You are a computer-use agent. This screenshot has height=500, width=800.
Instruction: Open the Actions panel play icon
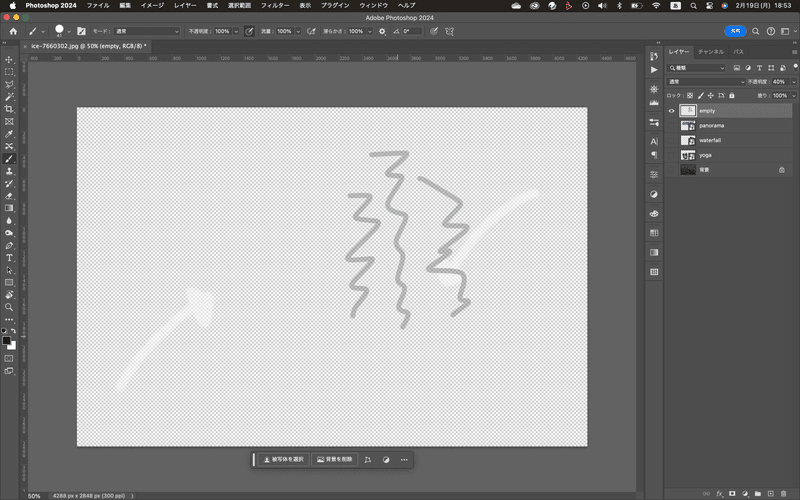[x=654, y=69]
